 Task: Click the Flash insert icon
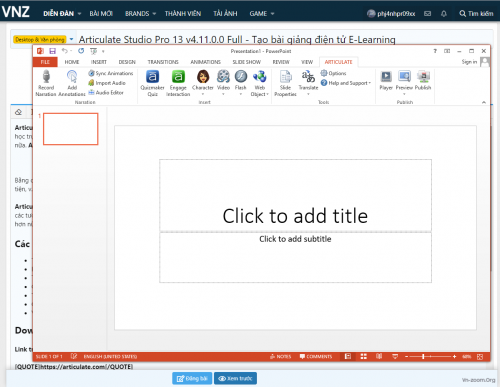tap(241, 77)
